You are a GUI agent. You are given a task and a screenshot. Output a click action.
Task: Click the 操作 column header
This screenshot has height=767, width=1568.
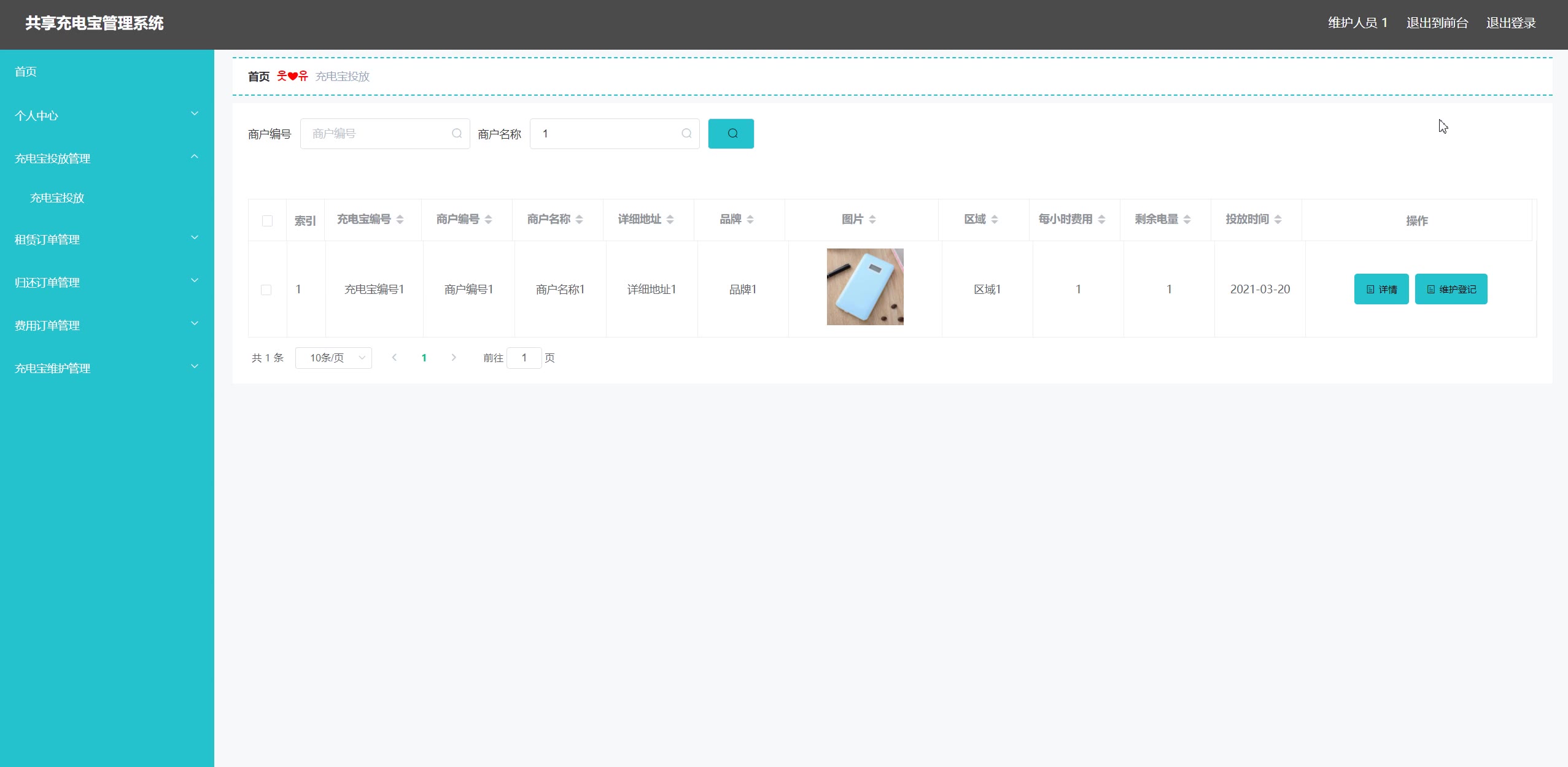point(1417,221)
